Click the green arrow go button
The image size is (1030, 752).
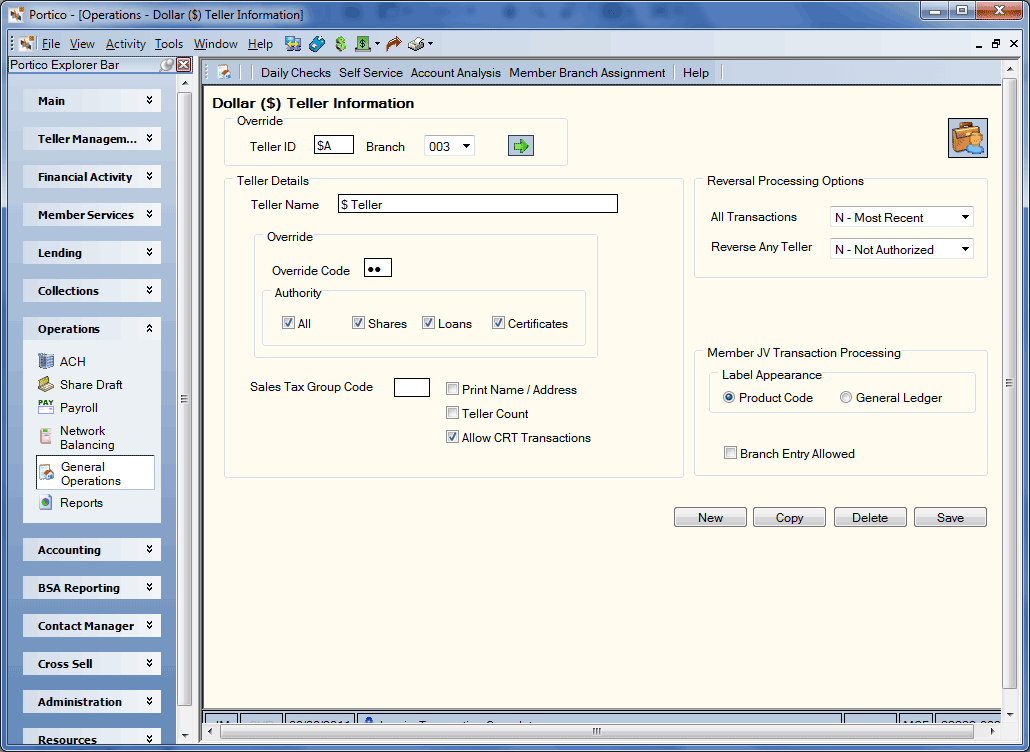pyautogui.click(x=520, y=146)
